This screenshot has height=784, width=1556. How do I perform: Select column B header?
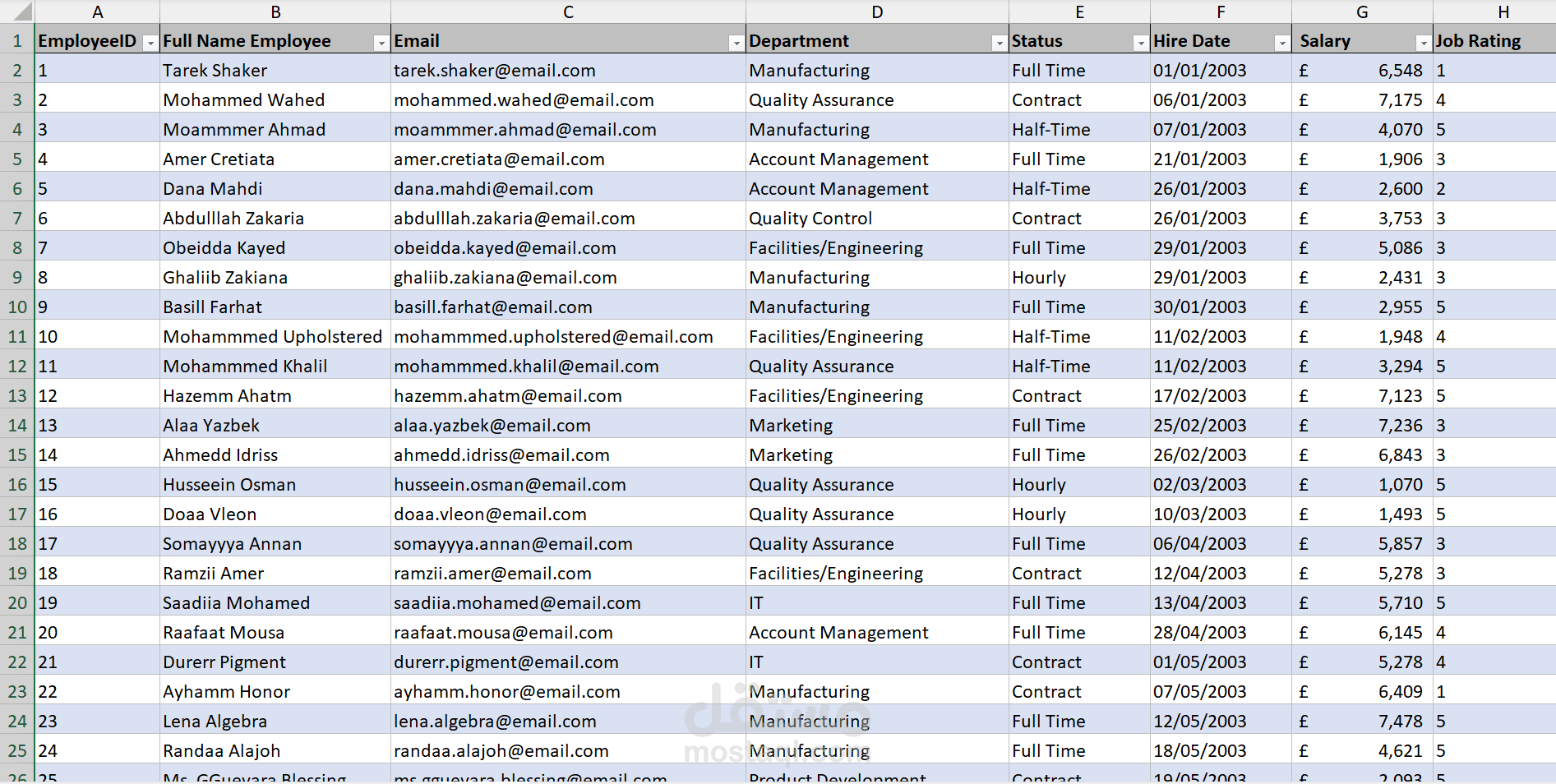click(275, 12)
